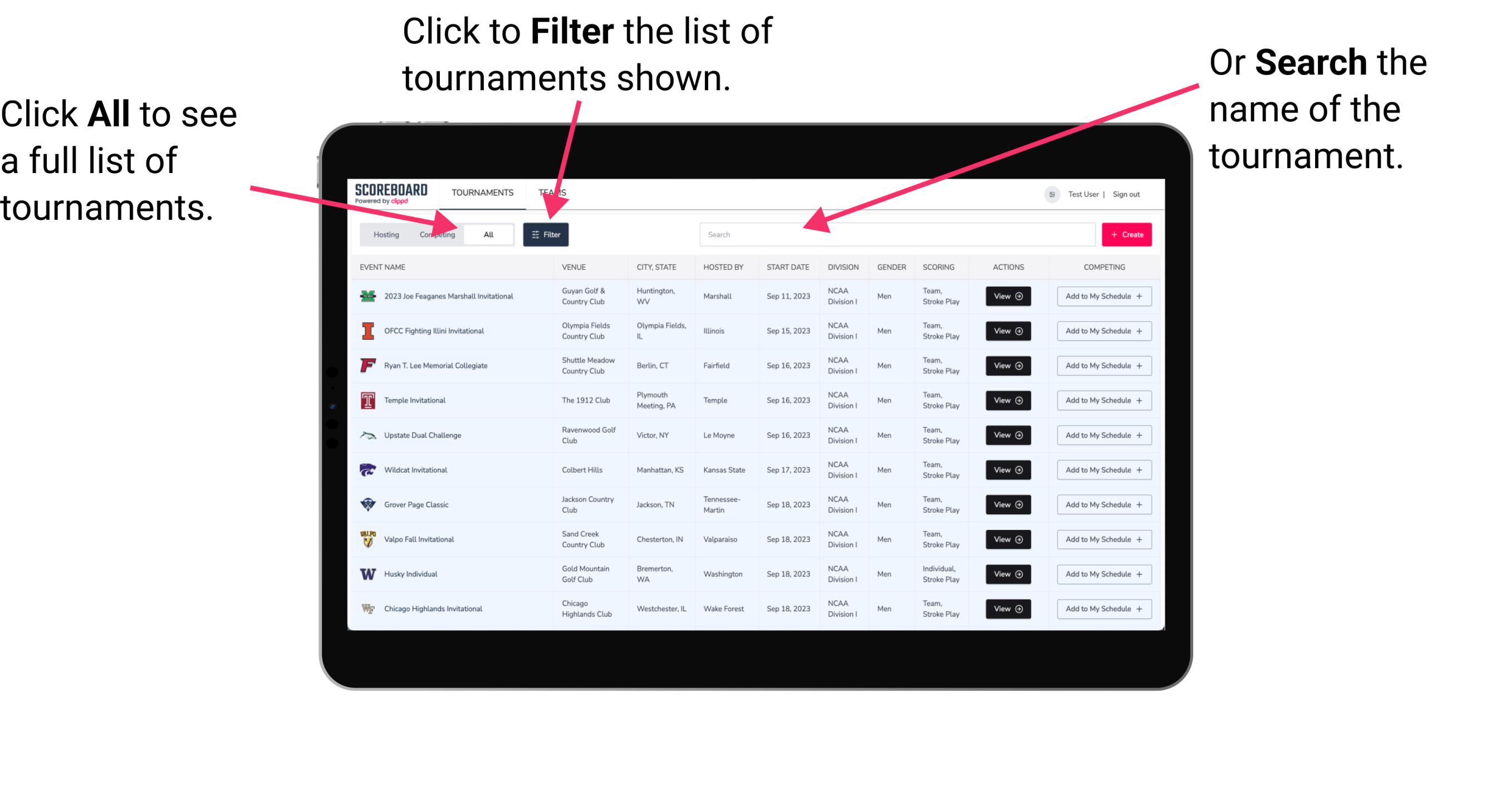Screen dimensions: 1510x812
Task: Click the Create new tournament button
Action: point(1127,234)
